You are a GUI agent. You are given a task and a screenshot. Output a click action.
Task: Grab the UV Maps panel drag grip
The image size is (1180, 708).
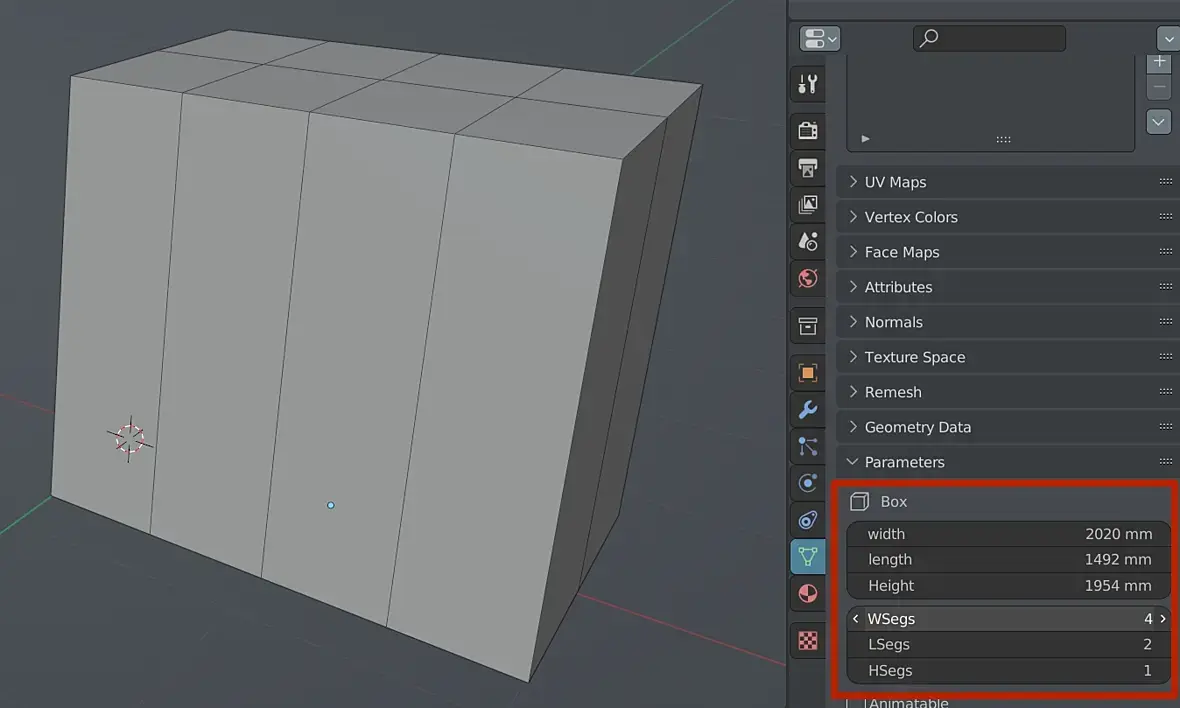1166,181
